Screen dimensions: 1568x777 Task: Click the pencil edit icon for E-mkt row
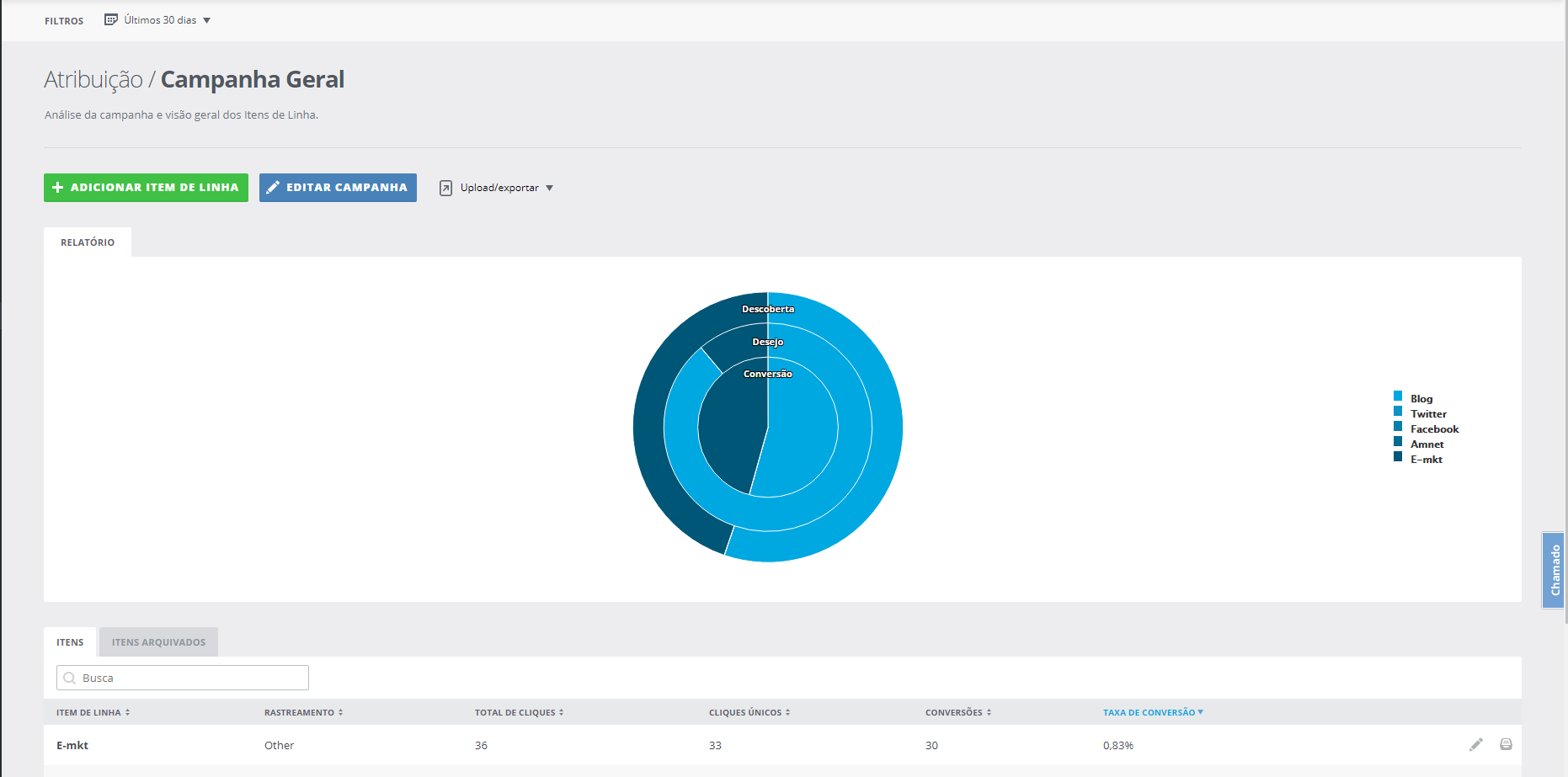pos(1475,744)
